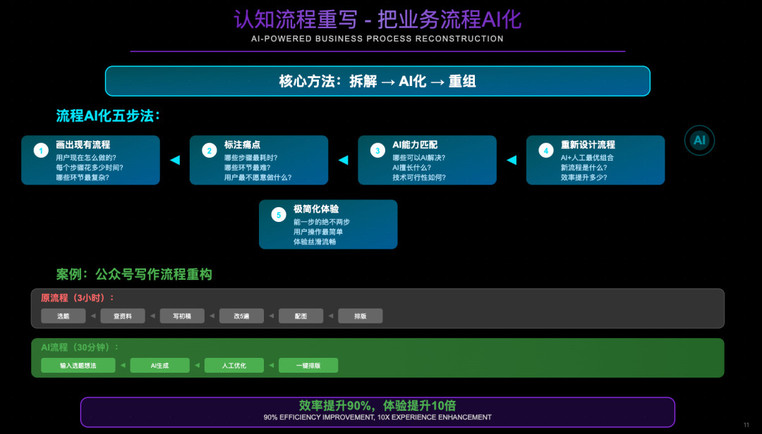
Task: Click the green AI生成 chip
Action: 160,365
